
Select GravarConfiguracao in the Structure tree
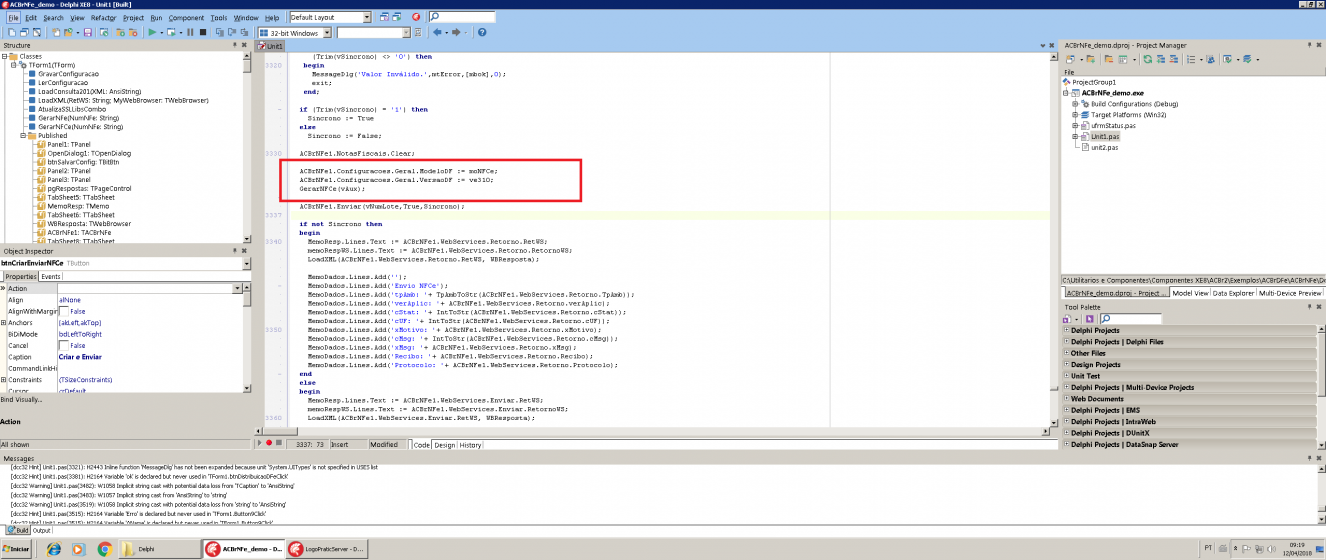tap(68, 74)
